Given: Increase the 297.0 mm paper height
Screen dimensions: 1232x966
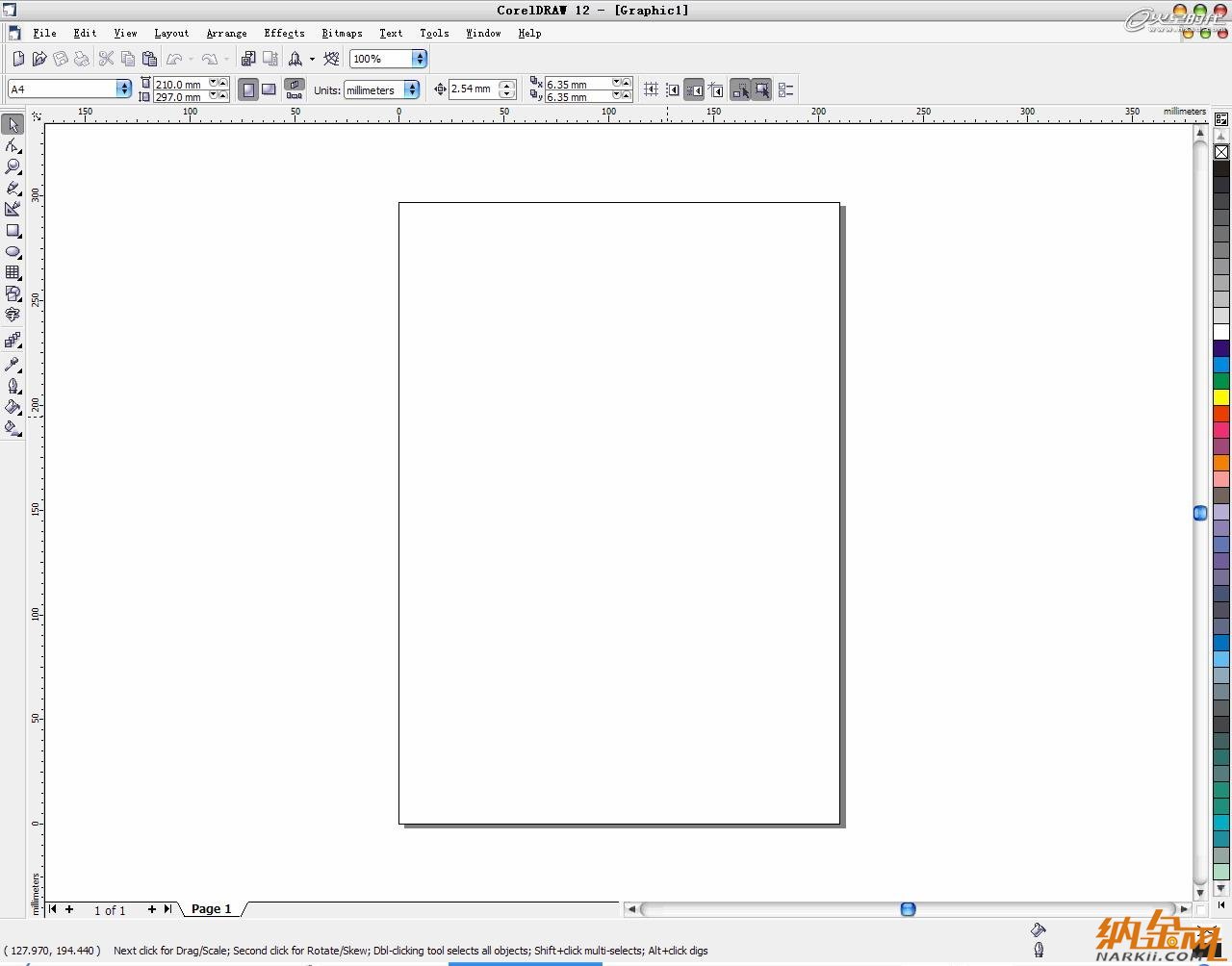Looking at the screenshot, I should (223, 93).
